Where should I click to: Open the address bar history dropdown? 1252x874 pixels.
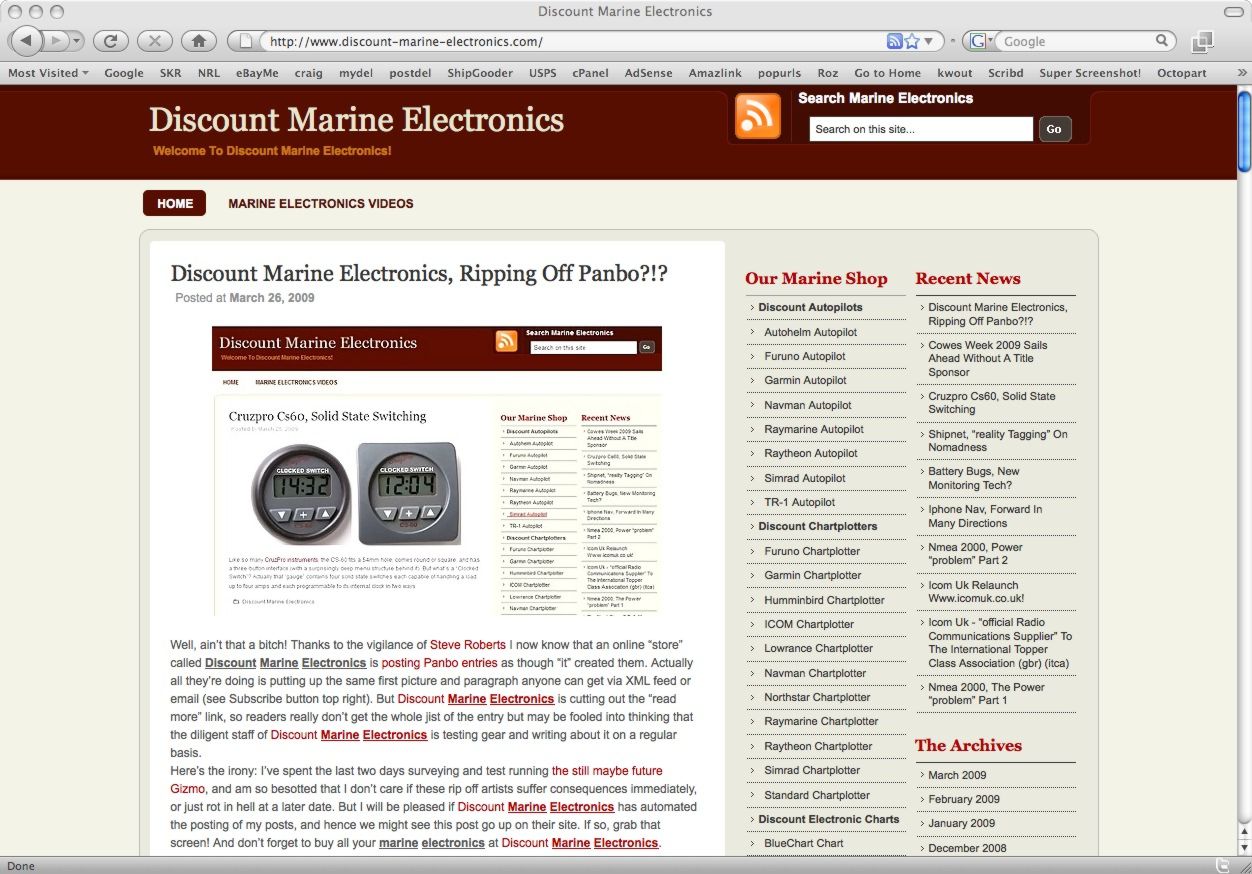point(929,41)
